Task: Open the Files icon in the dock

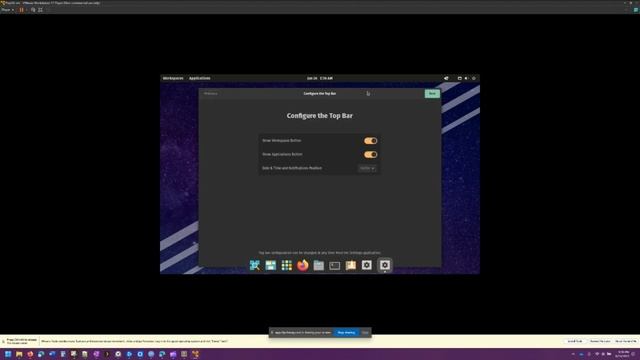Action: 319,265
